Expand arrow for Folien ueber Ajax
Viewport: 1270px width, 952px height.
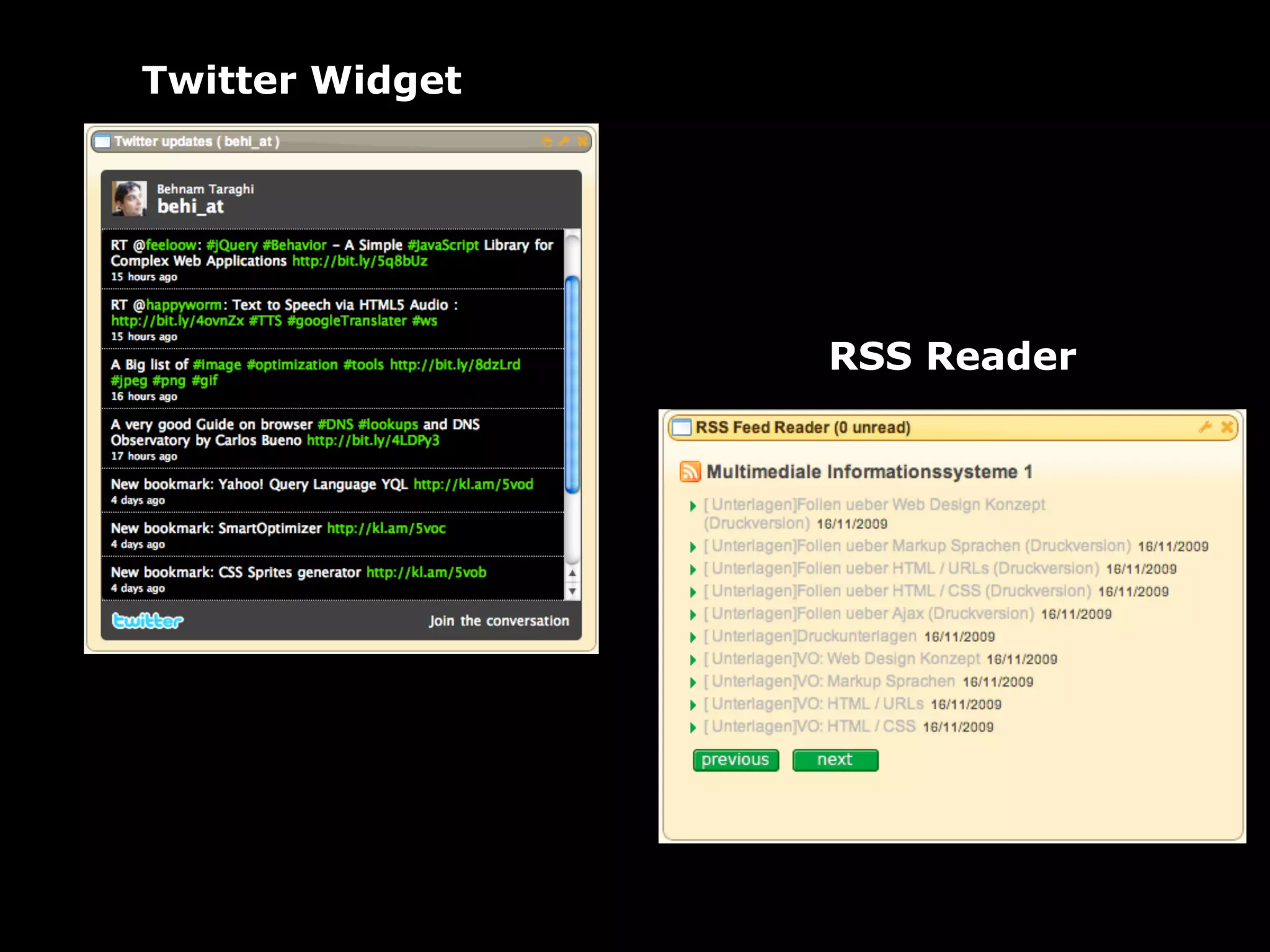(693, 615)
